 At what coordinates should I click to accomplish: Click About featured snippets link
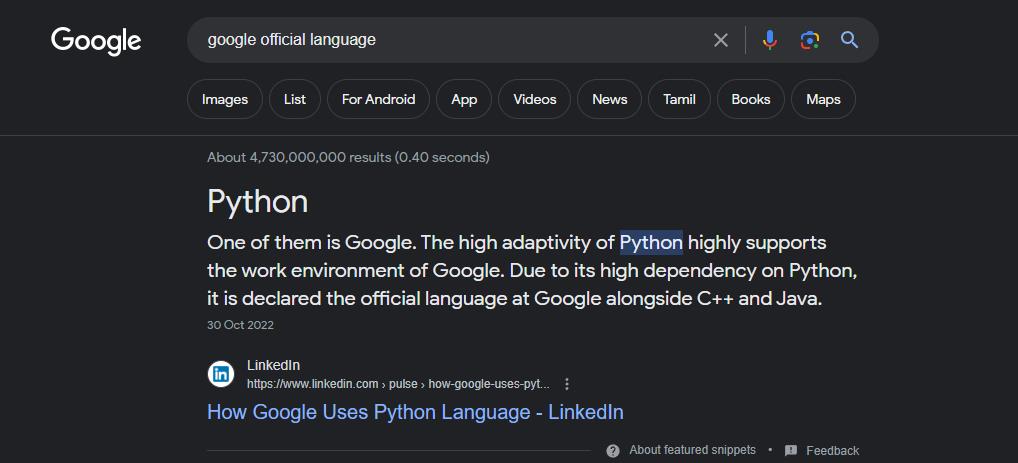693,450
